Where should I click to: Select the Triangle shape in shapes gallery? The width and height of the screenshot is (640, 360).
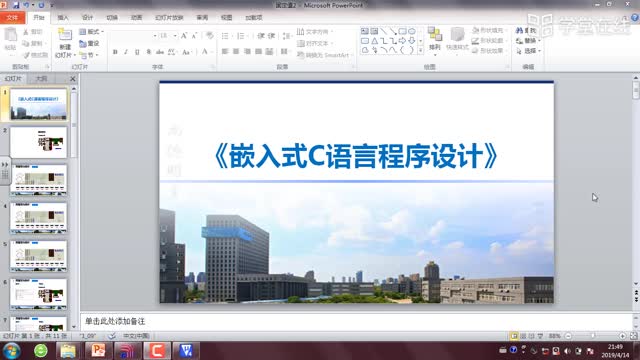point(374,41)
